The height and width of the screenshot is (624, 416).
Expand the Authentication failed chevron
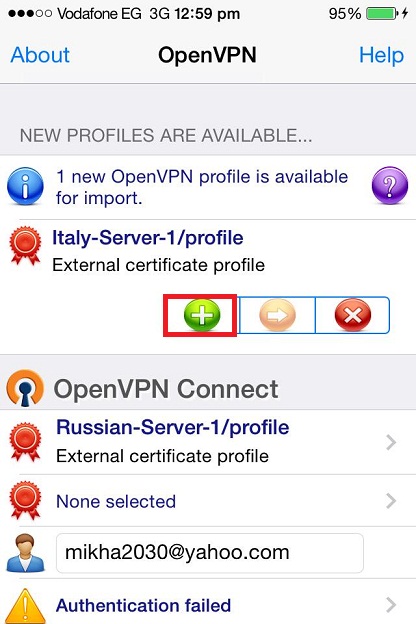[x=391, y=605]
